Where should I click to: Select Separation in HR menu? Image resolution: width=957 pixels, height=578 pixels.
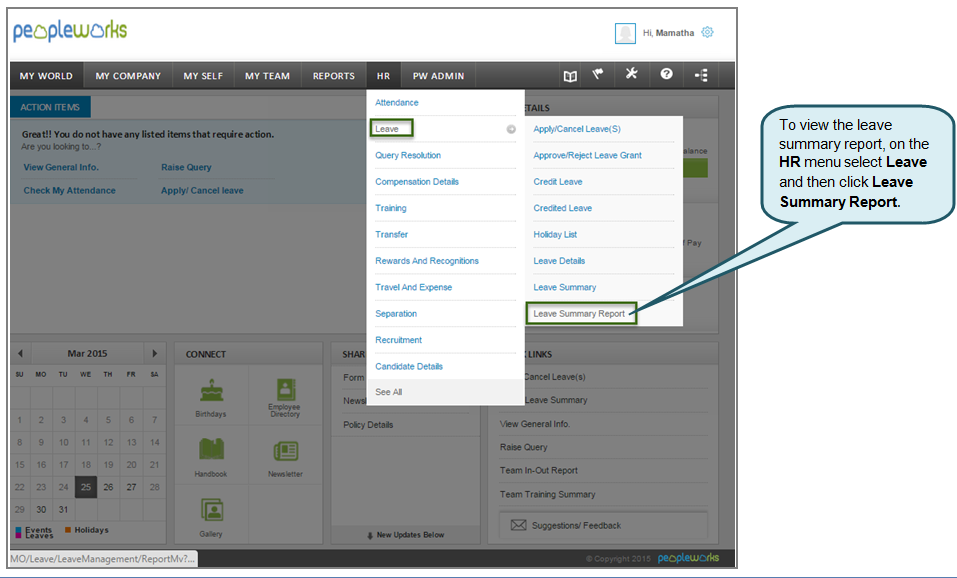click(x=396, y=313)
